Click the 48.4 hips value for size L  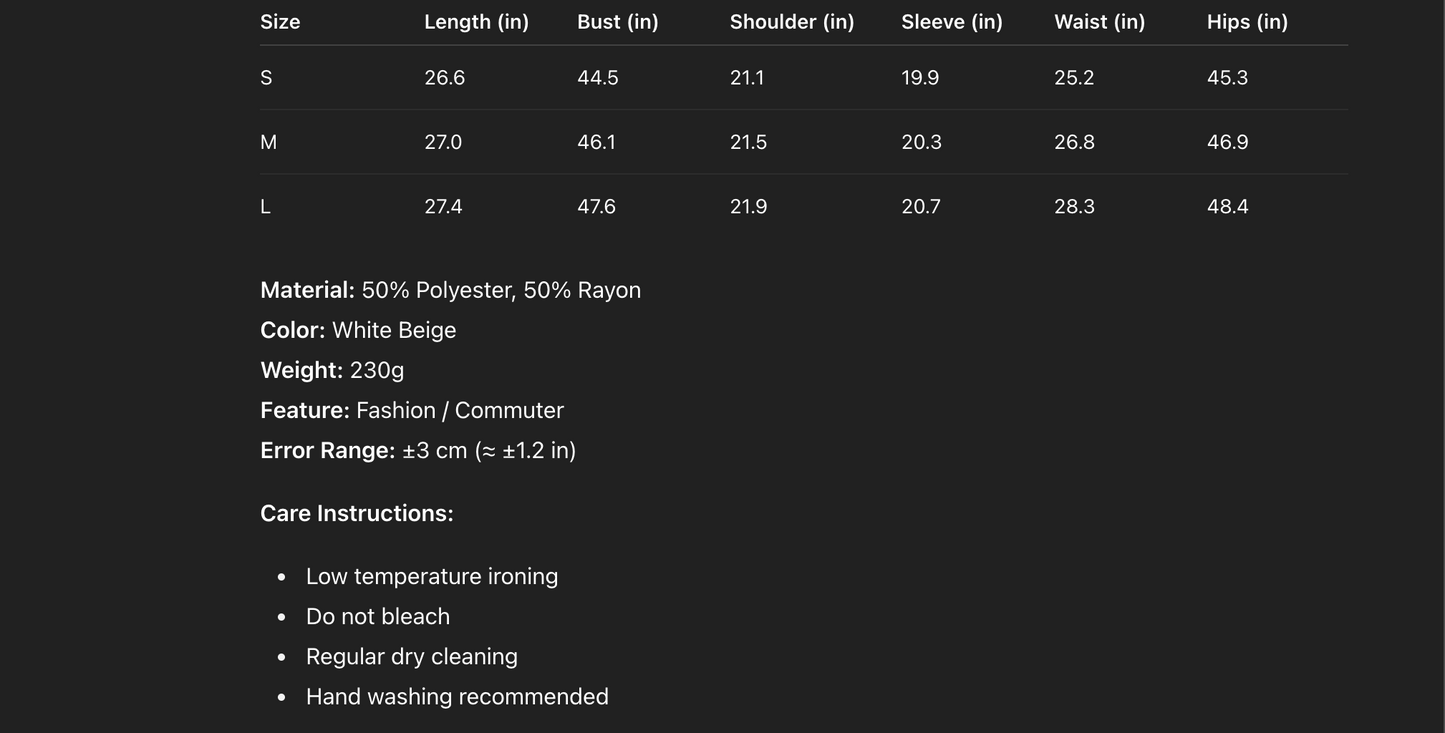point(1227,206)
